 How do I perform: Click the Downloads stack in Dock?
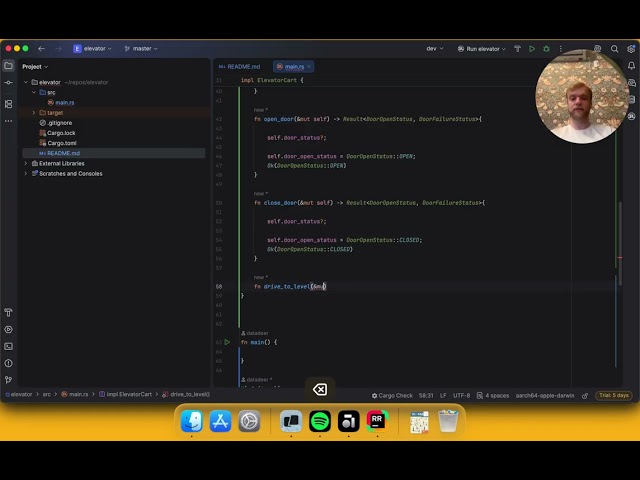[x=419, y=421]
